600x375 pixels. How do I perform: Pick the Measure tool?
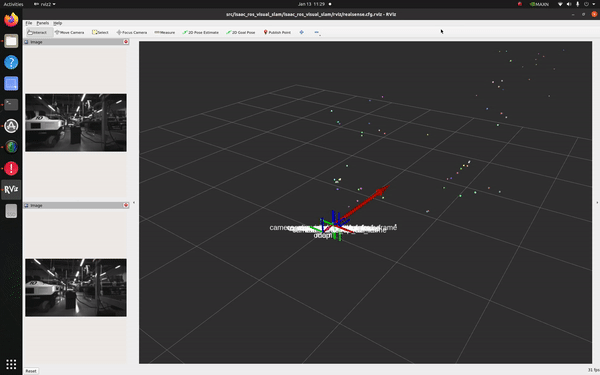click(x=165, y=33)
